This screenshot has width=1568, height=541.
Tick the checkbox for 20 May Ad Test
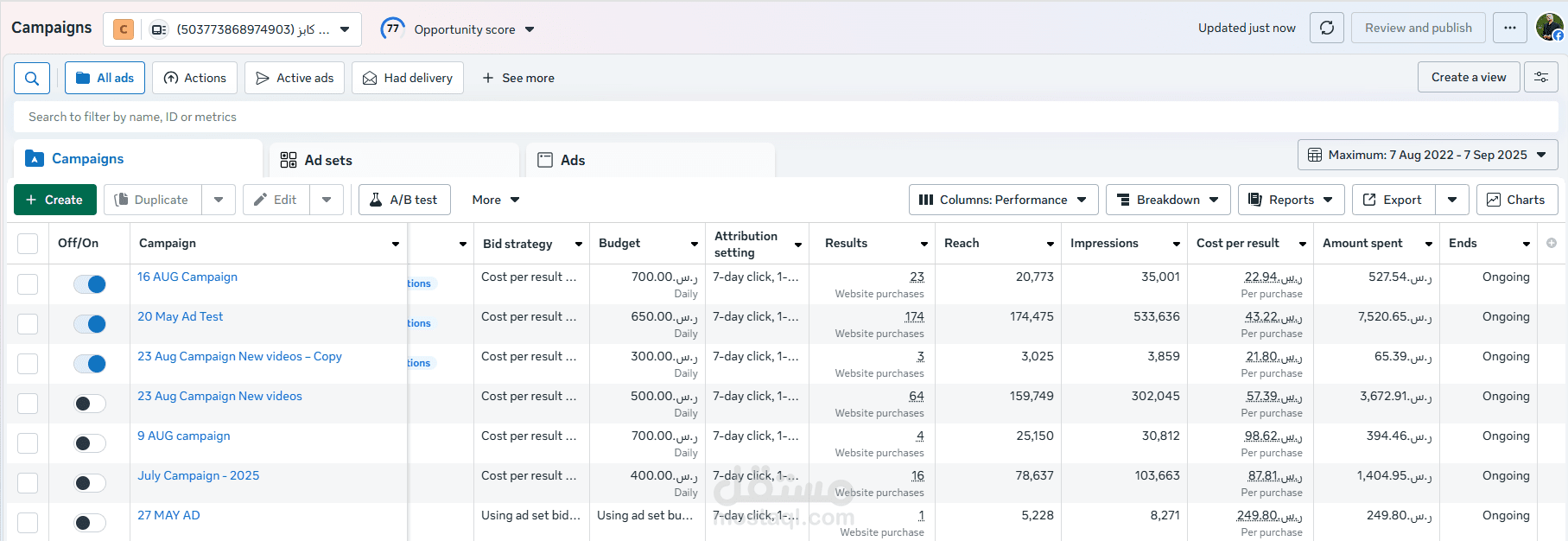(x=28, y=324)
